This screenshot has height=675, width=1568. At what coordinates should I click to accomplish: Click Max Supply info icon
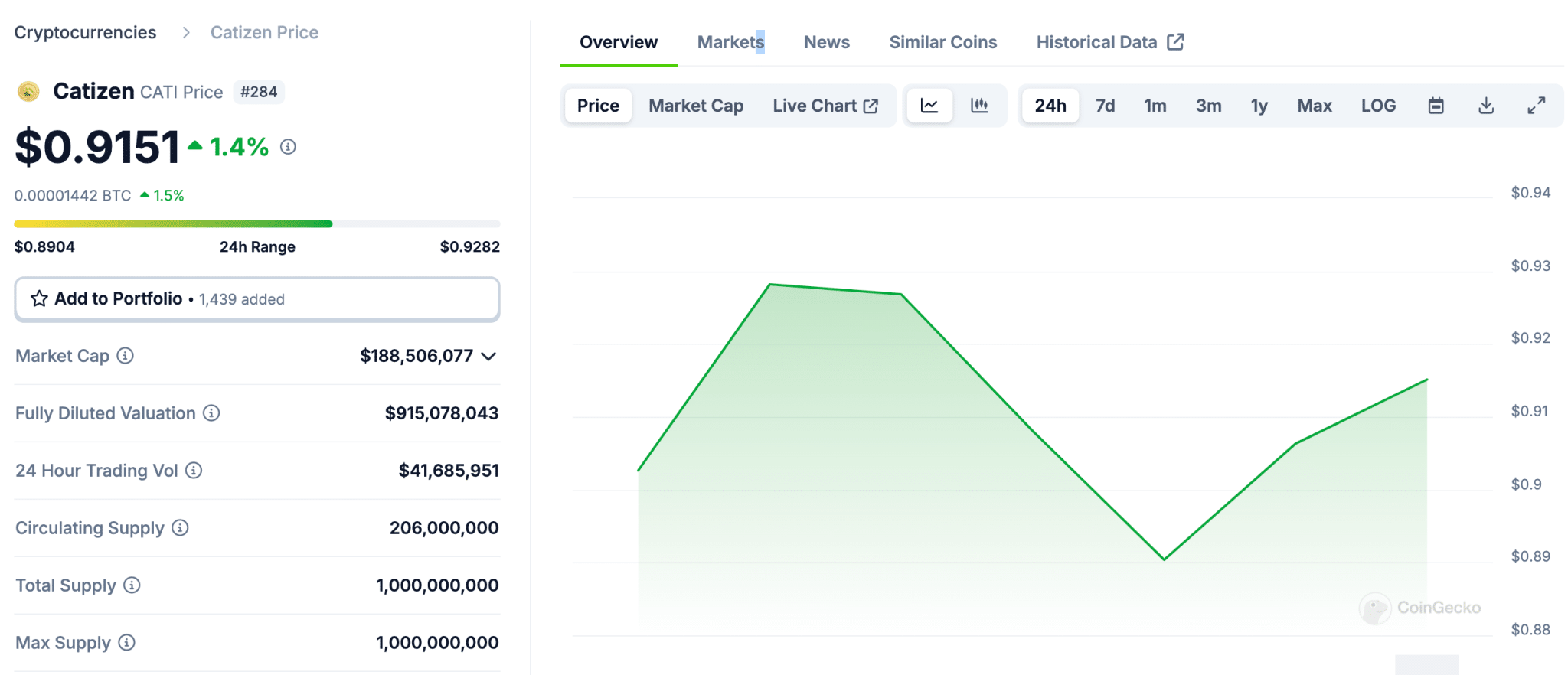click(127, 642)
